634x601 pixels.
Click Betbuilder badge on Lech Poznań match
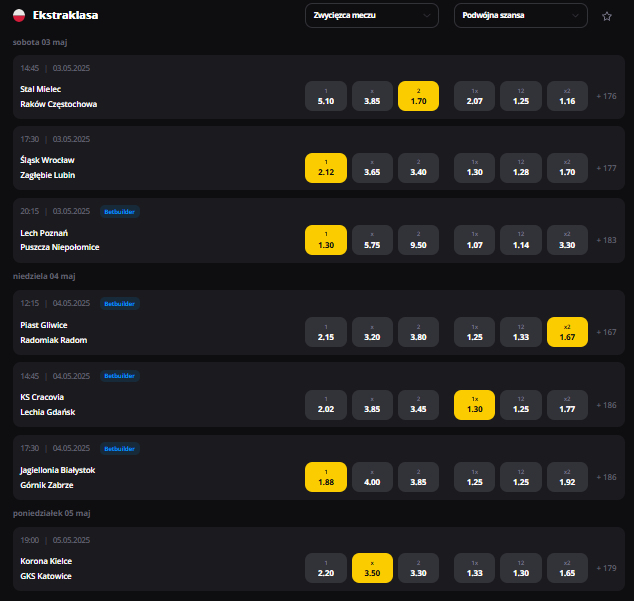(x=120, y=212)
